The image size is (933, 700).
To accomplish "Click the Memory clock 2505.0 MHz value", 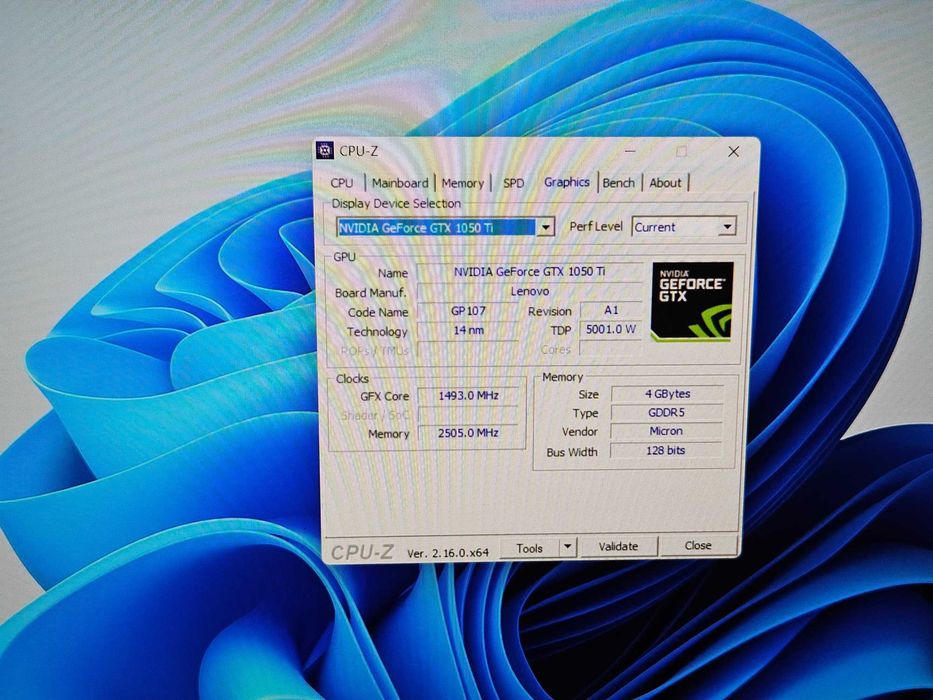I will [x=468, y=433].
